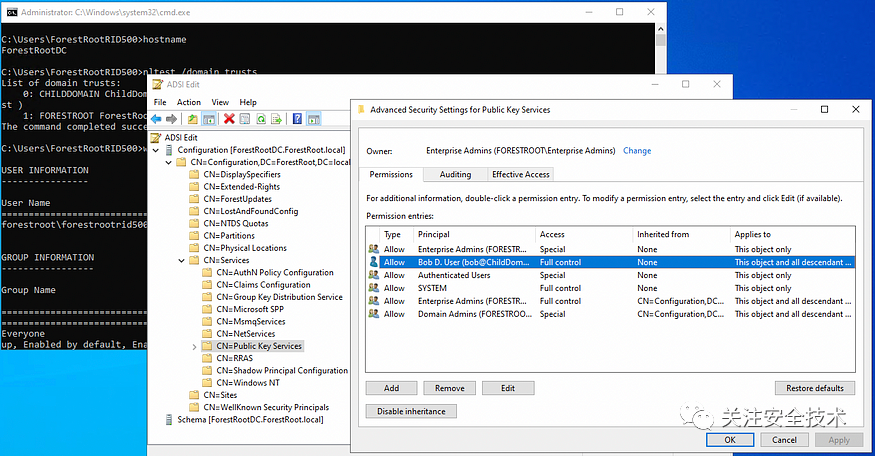The height and width of the screenshot is (456, 875).
Task: Select CN=Windows NT in the tree
Action: pos(248,383)
